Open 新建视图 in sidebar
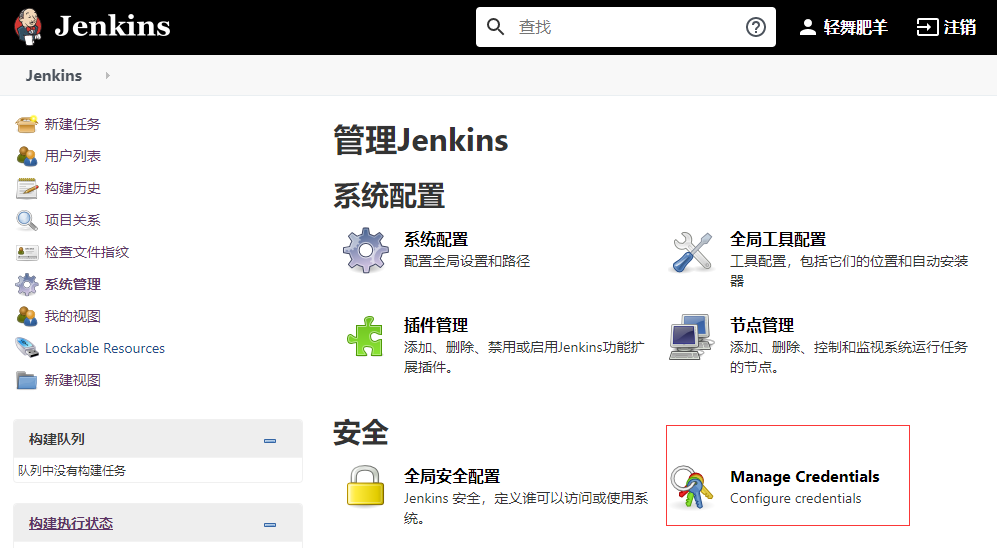 [x=72, y=380]
